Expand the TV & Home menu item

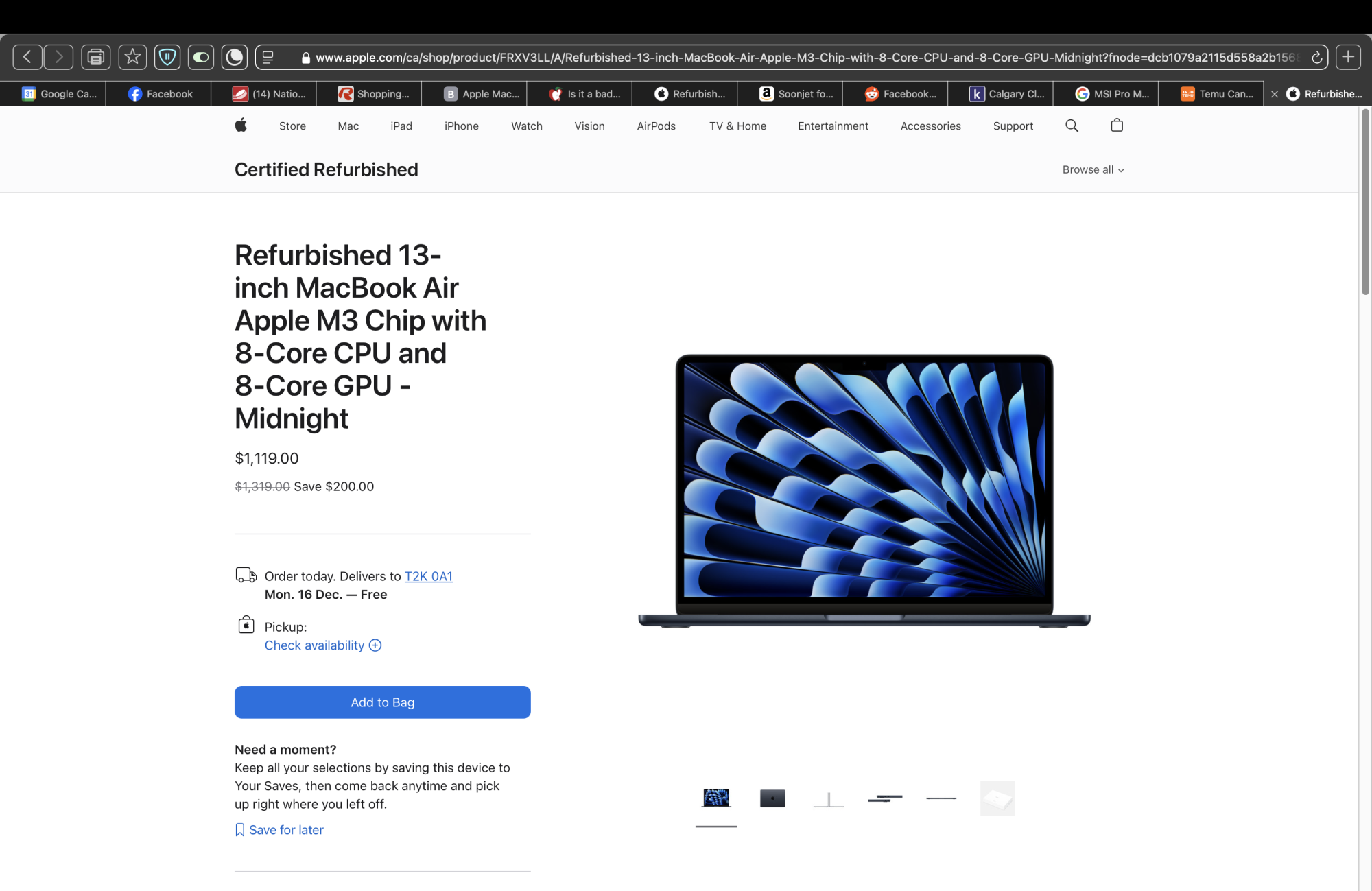738,125
